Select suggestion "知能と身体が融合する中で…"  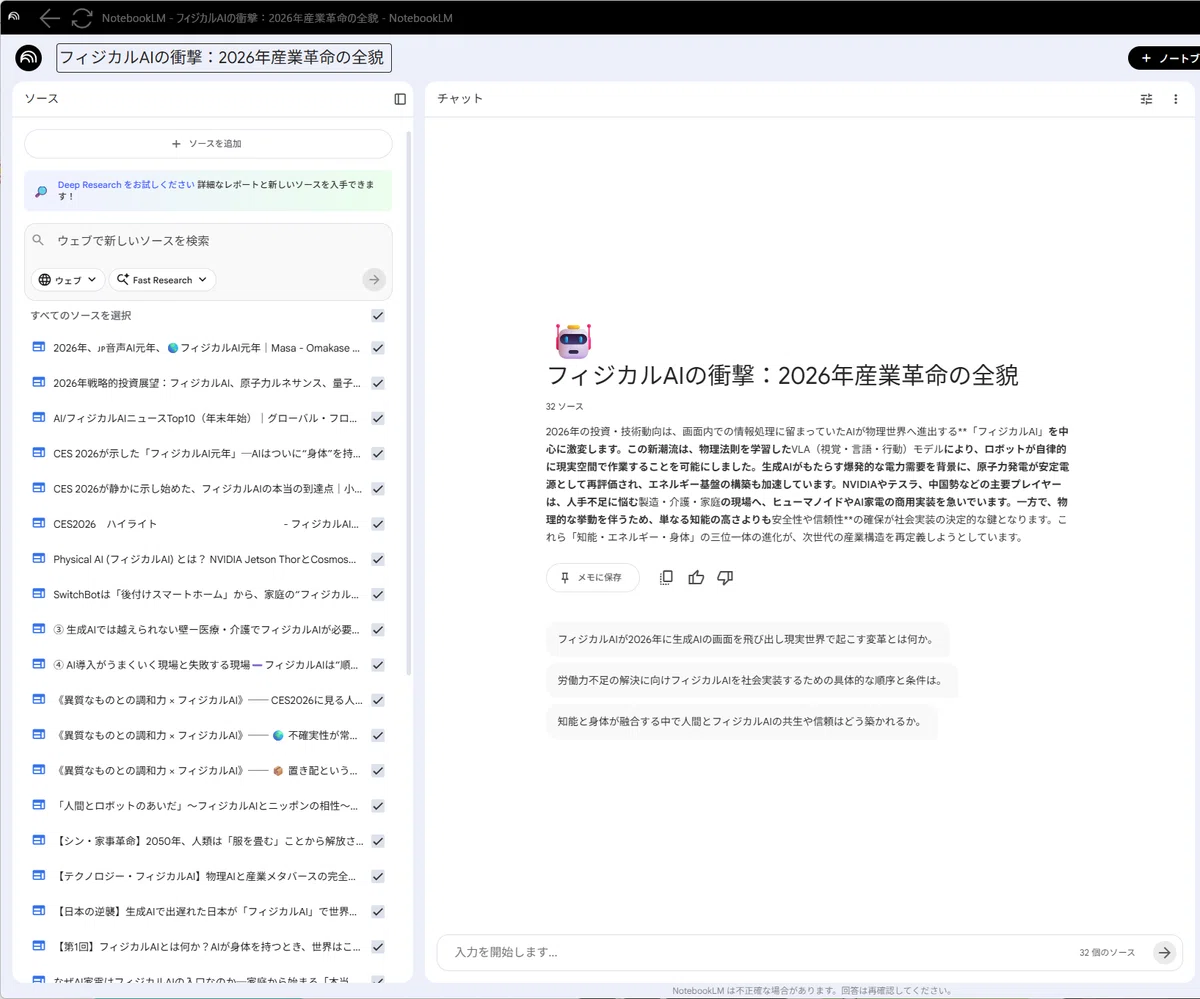click(741, 721)
